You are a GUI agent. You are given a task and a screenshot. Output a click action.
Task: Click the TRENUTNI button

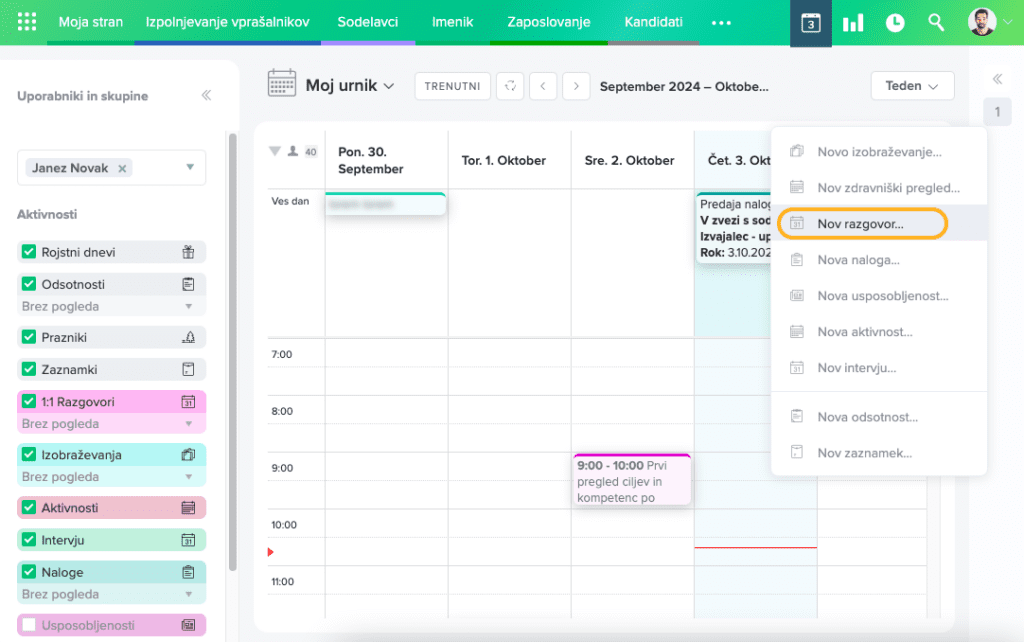point(452,86)
